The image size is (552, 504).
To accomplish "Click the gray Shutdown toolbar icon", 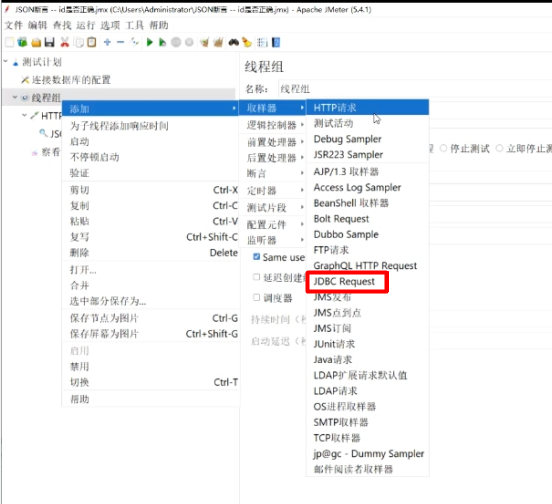I will 189,43.
